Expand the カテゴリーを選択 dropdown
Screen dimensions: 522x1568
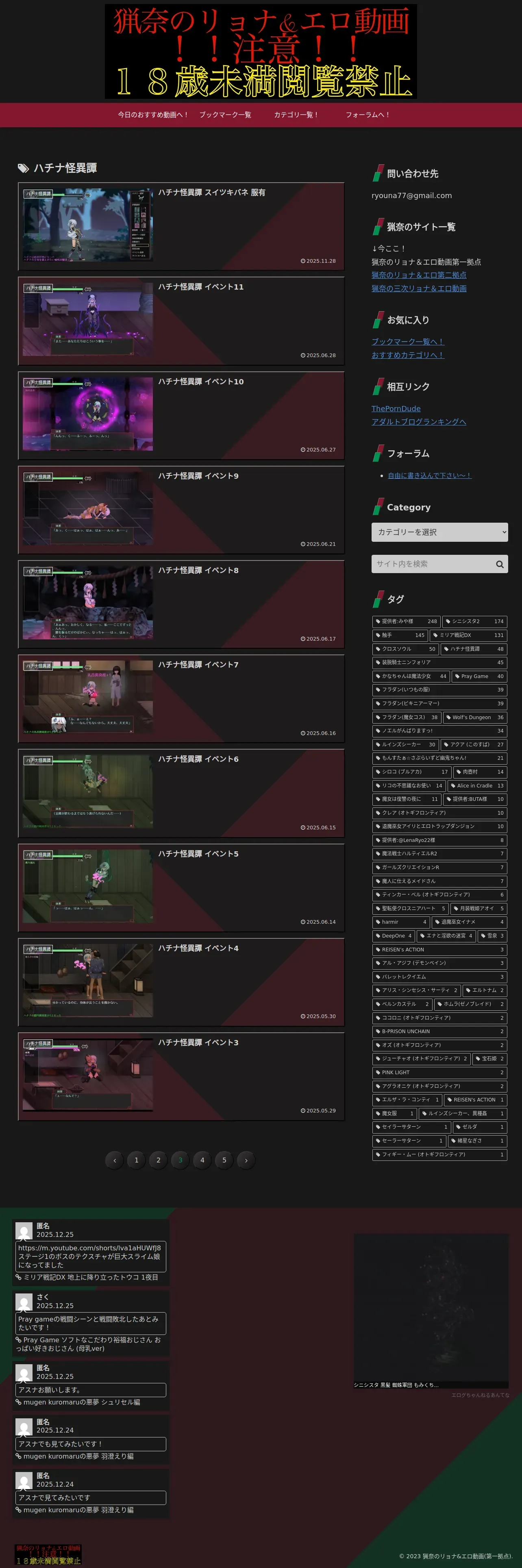click(439, 532)
